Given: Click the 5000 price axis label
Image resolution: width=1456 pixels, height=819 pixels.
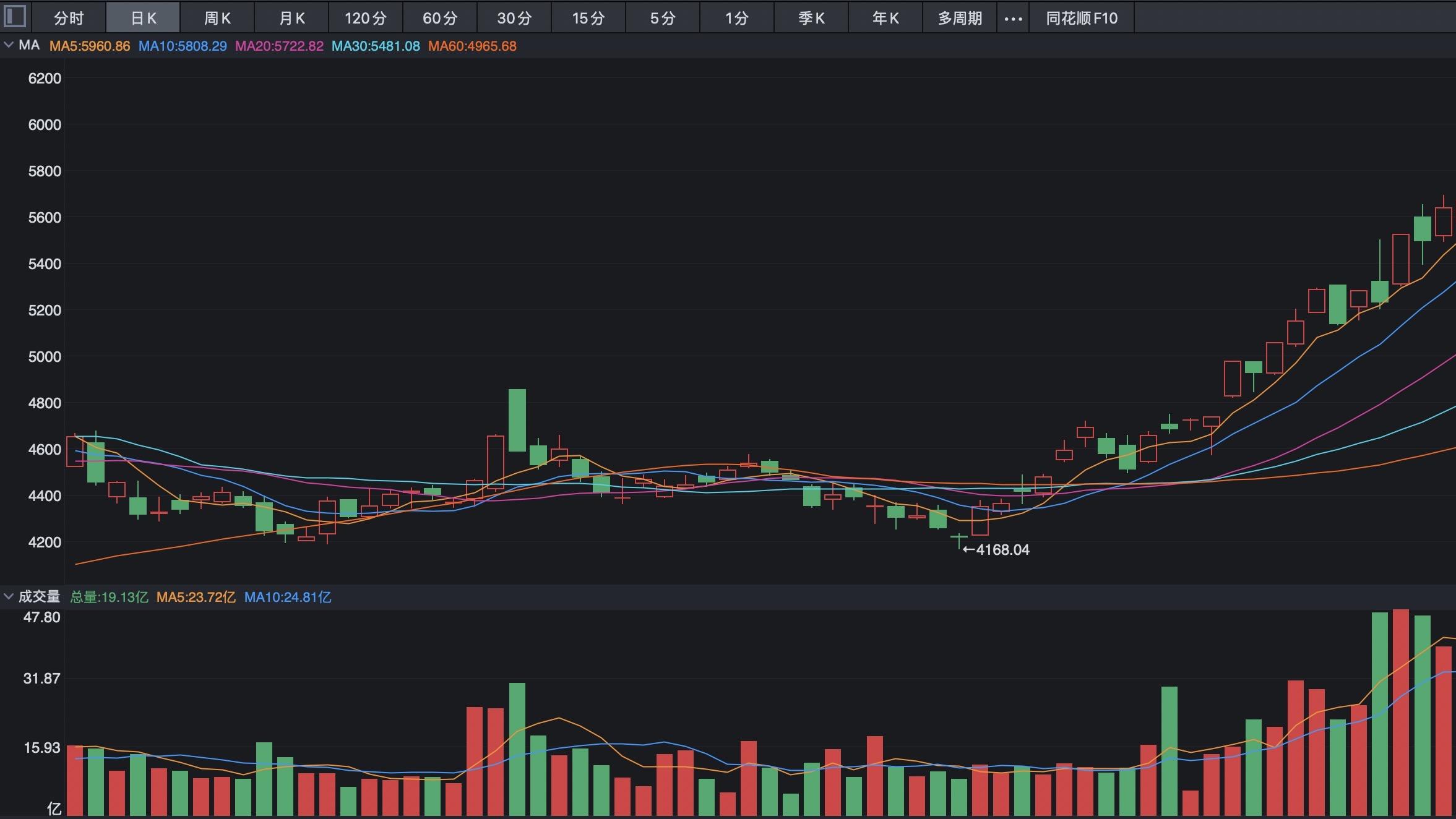Looking at the screenshot, I should click(x=45, y=356).
